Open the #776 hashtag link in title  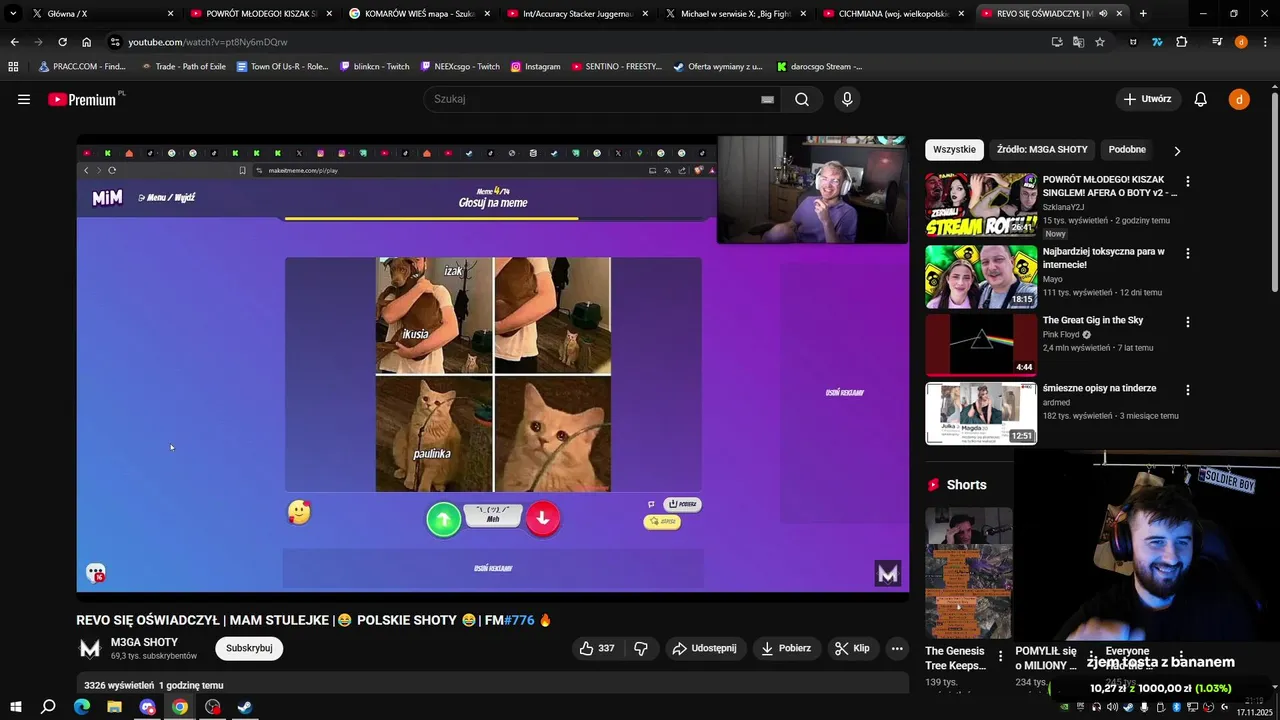coord(519,620)
